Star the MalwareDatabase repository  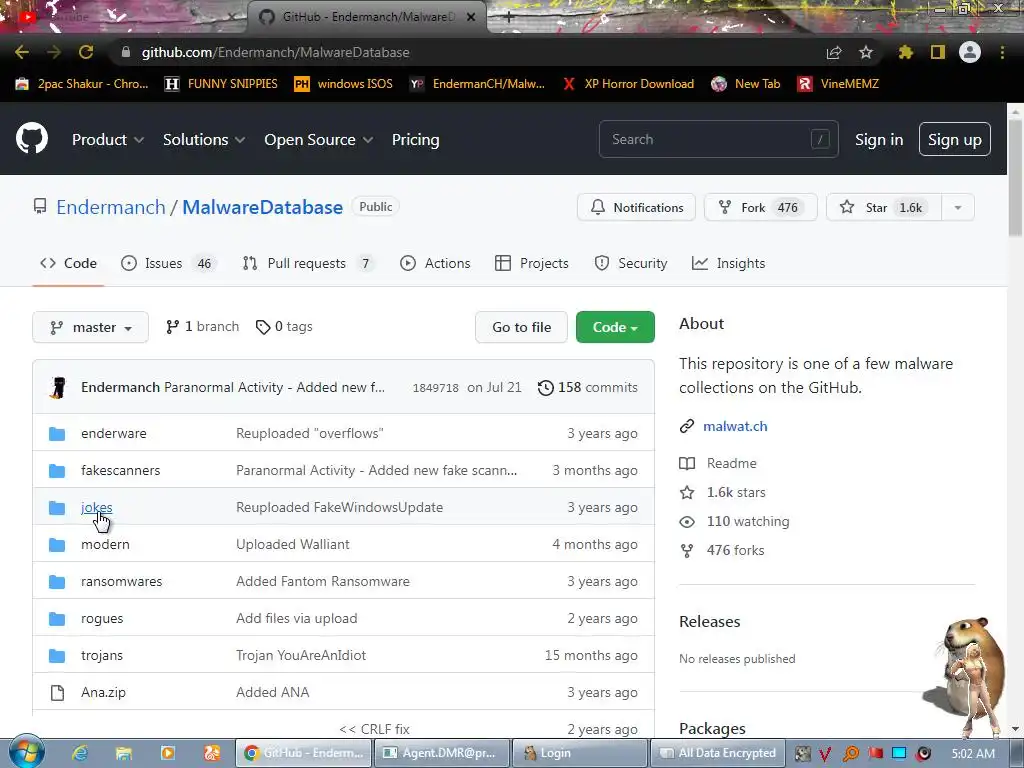pyautogui.click(x=884, y=208)
